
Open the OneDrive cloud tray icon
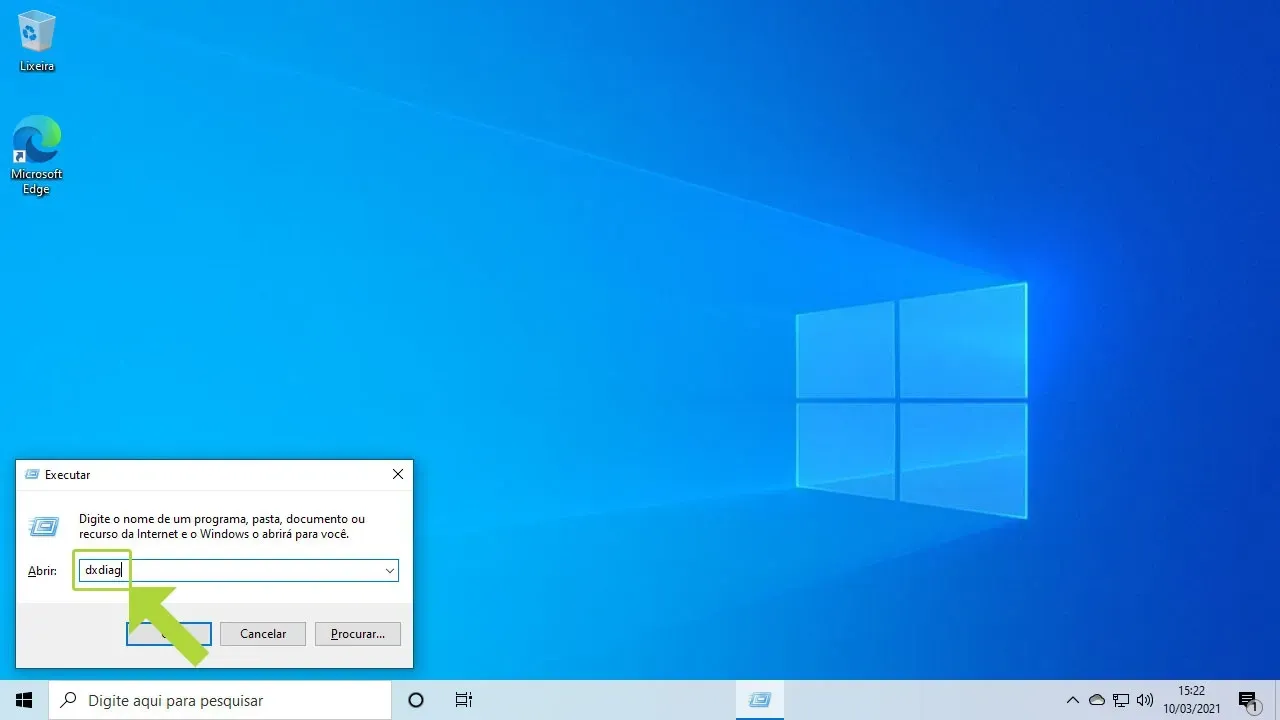[x=1097, y=700]
